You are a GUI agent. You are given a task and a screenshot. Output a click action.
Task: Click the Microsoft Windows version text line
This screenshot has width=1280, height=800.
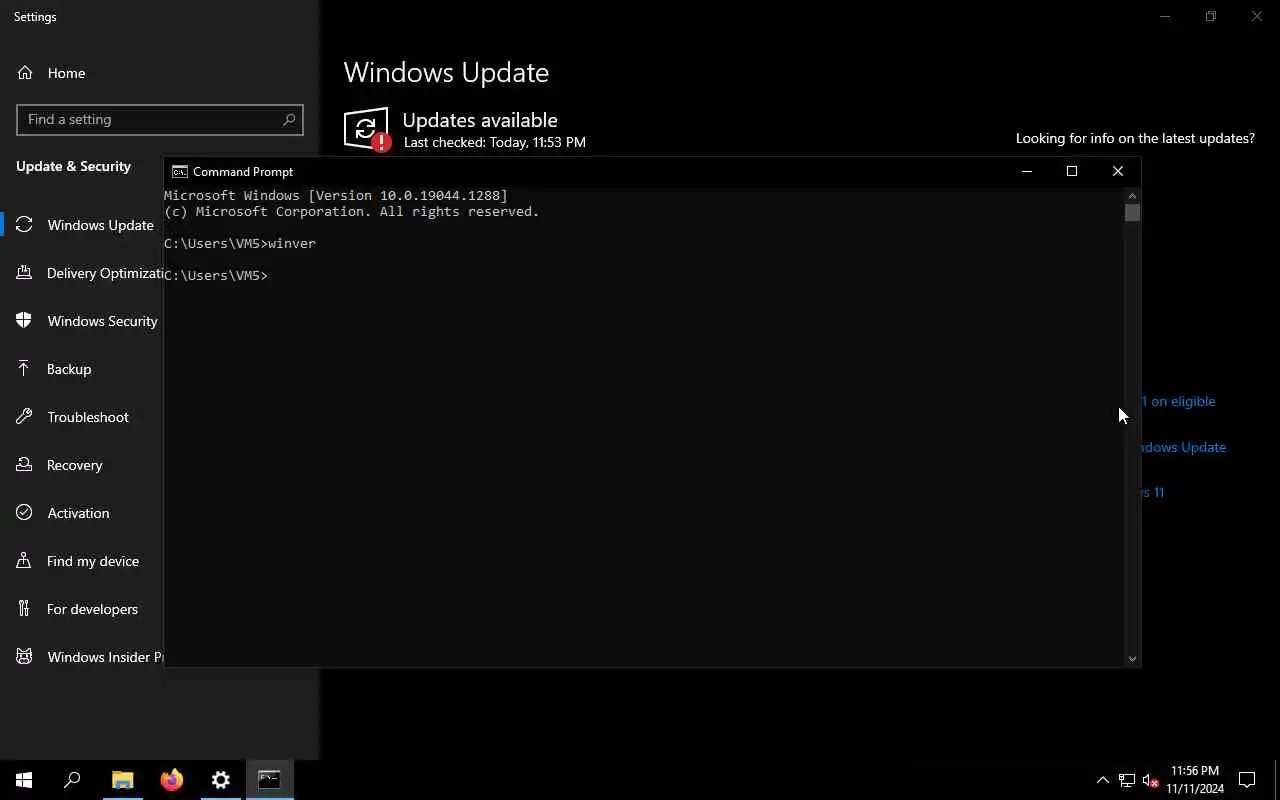coord(336,196)
